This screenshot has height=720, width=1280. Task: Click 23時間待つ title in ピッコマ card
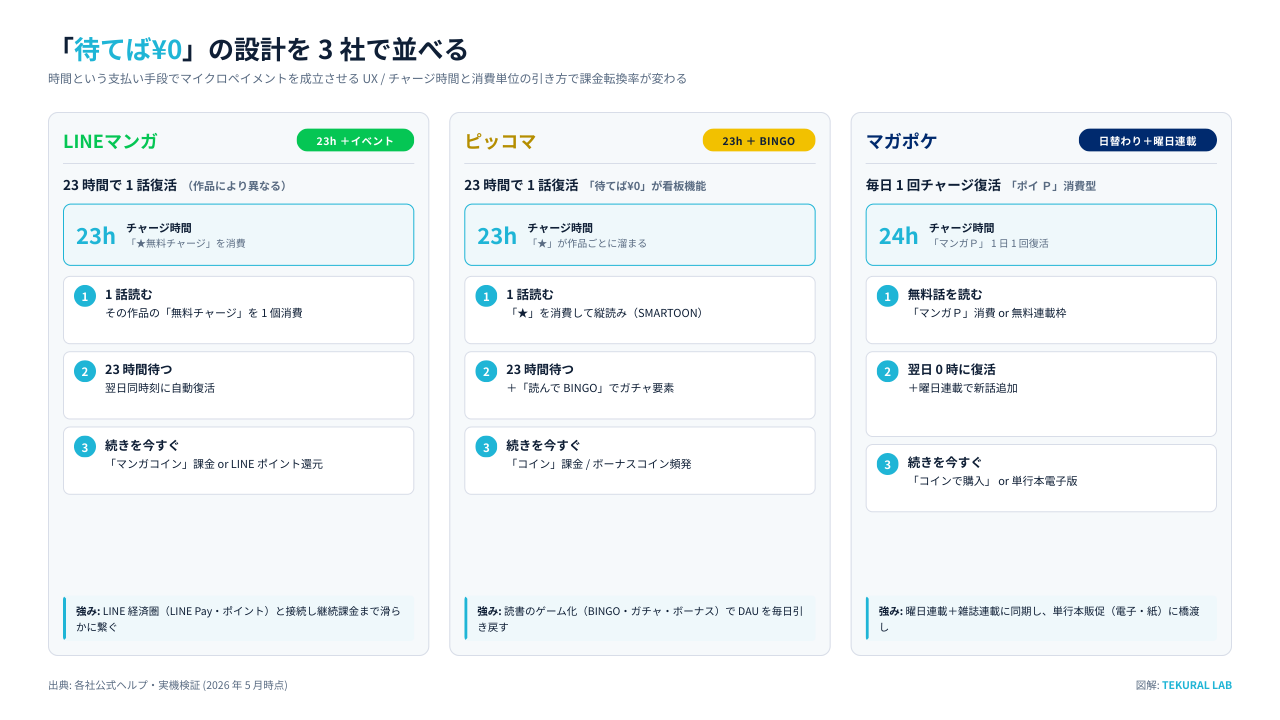pyautogui.click(x=540, y=369)
